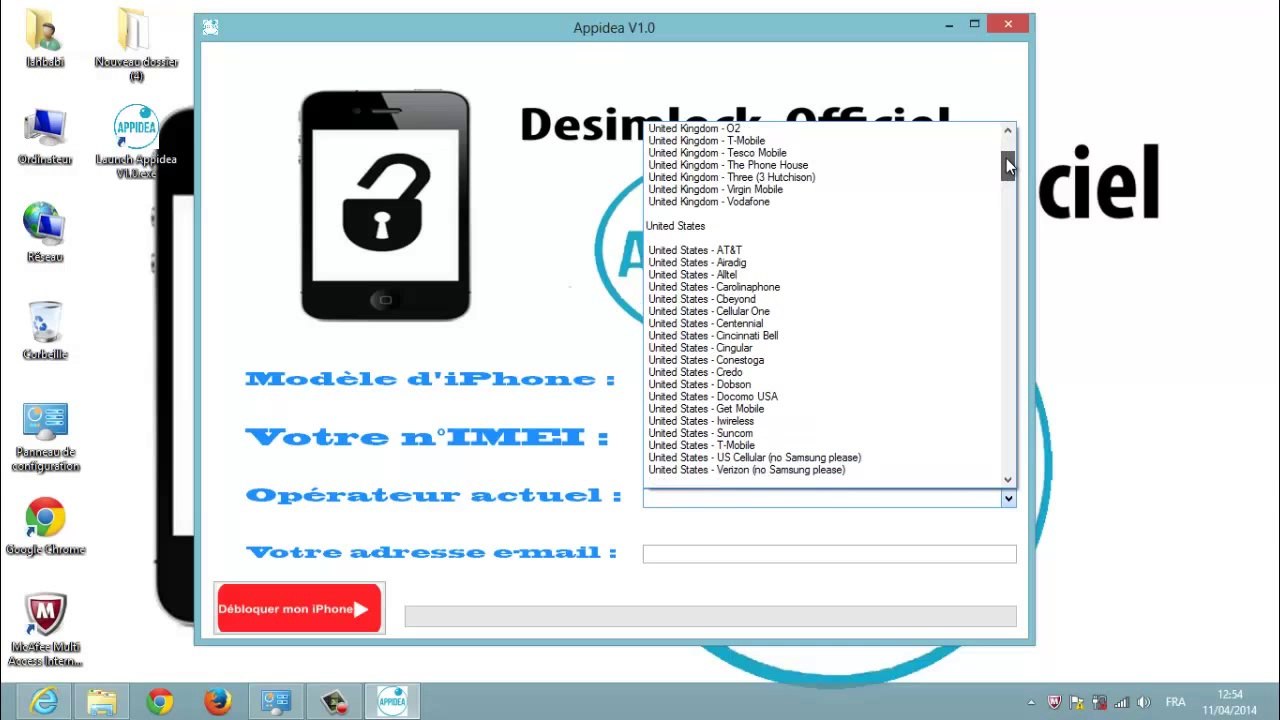The height and width of the screenshot is (720, 1280).
Task: Click the Appidea window title bar icon
Action: tap(210, 27)
